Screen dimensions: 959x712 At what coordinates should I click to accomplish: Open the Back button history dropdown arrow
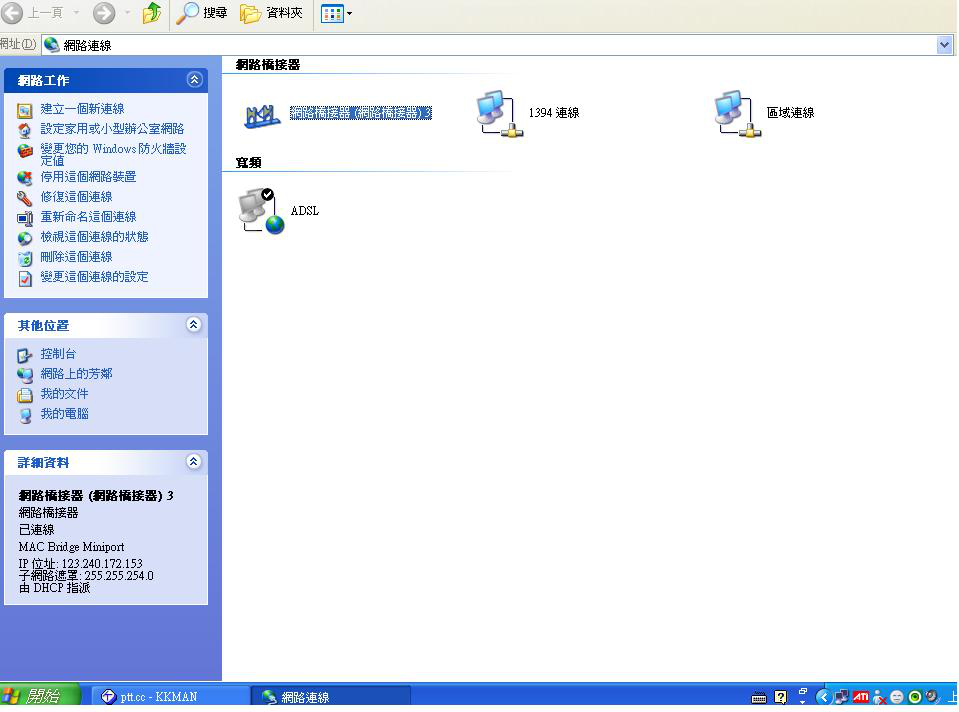(x=76, y=13)
